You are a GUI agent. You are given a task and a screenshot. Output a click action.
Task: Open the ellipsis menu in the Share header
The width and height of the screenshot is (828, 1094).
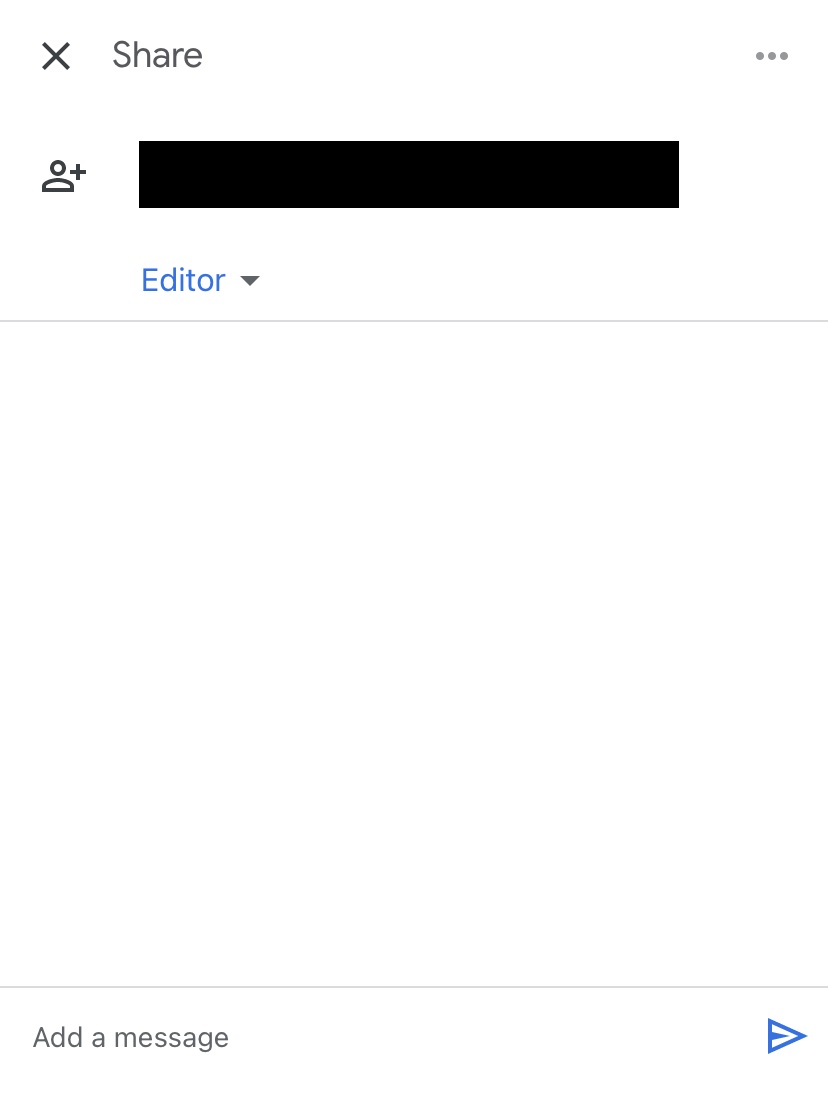tap(771, 56)
